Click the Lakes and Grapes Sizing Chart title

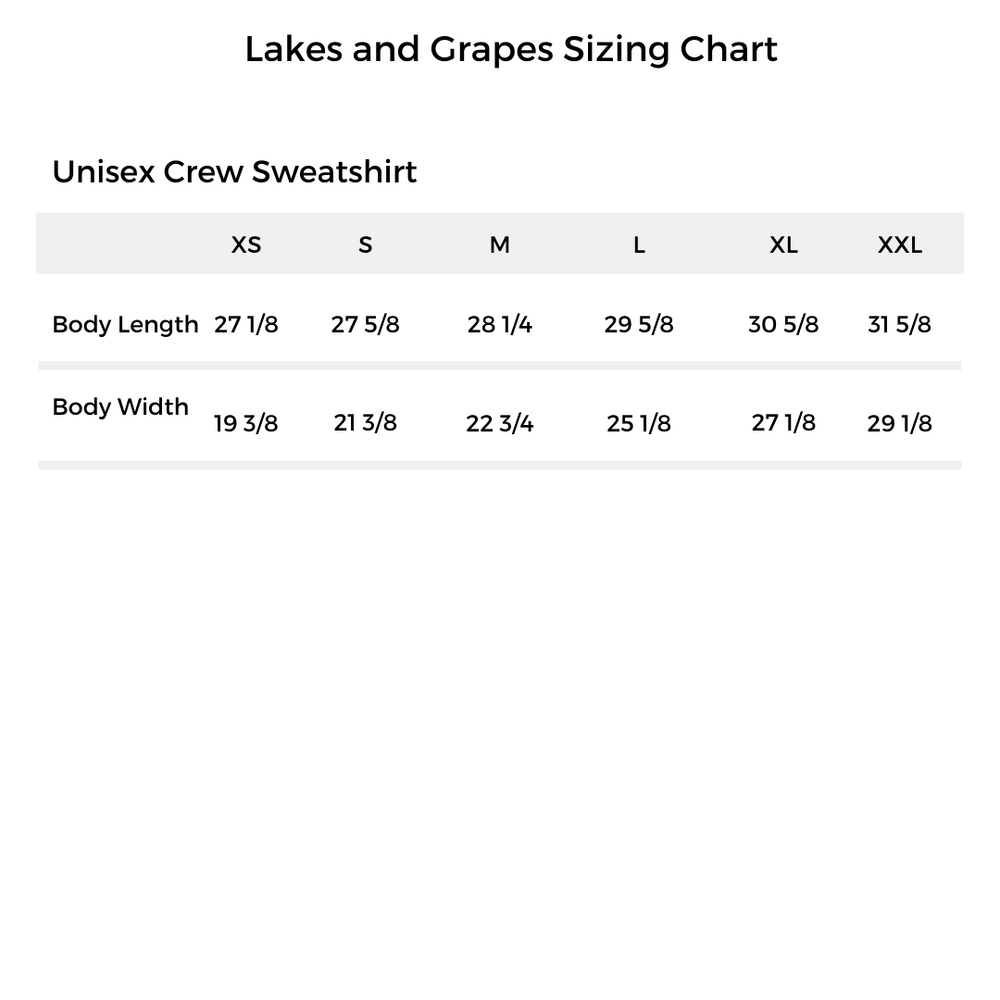click(511, 49)
